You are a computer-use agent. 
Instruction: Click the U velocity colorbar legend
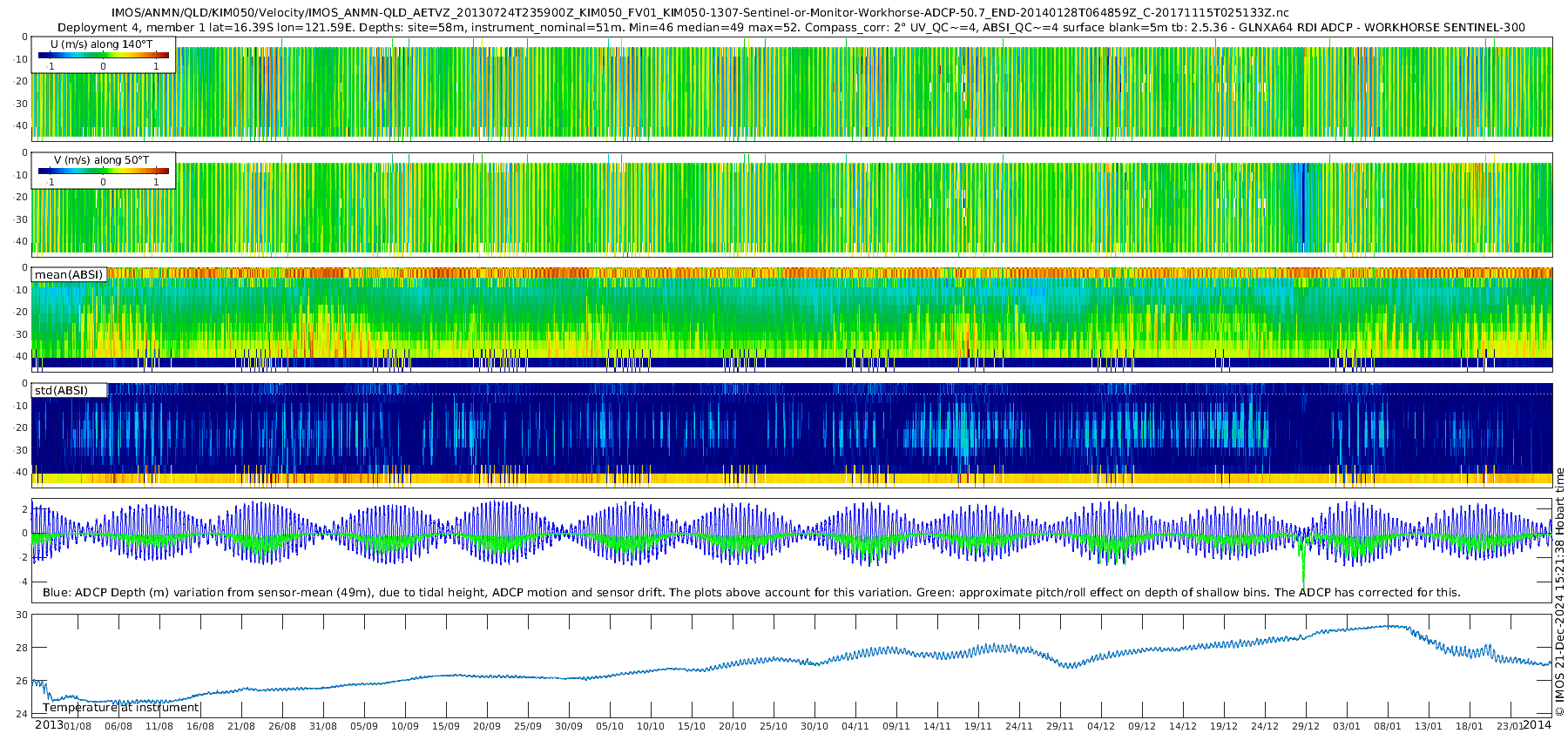103,55
